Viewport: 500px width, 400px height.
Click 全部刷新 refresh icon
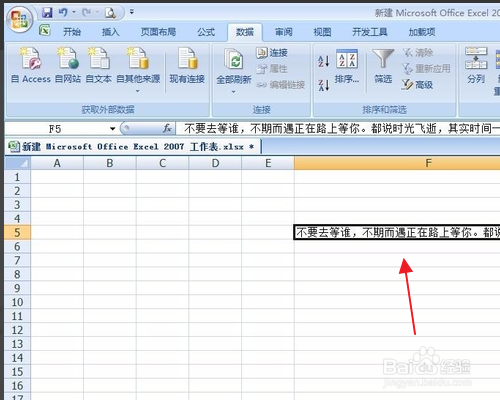pyautogui.click(x=234, y=60)
